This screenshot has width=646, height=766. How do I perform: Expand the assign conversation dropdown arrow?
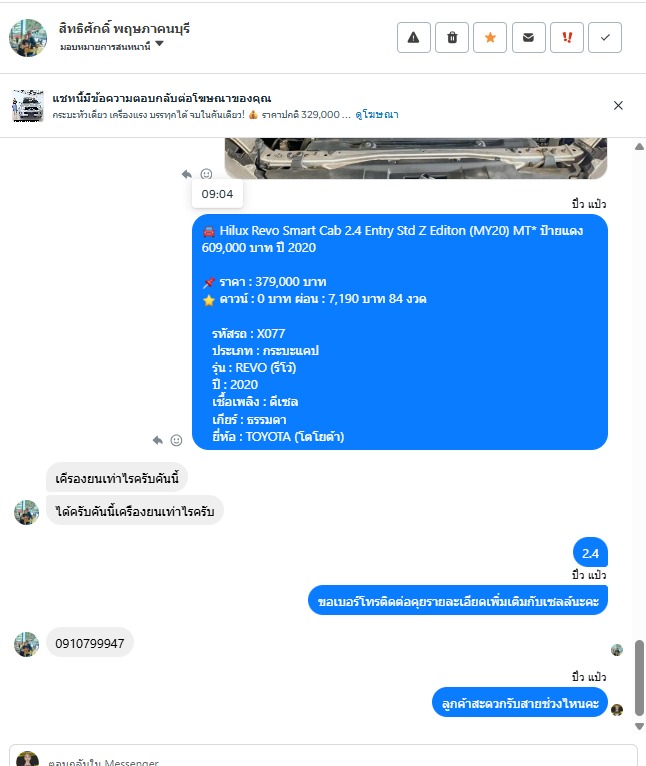159,44
